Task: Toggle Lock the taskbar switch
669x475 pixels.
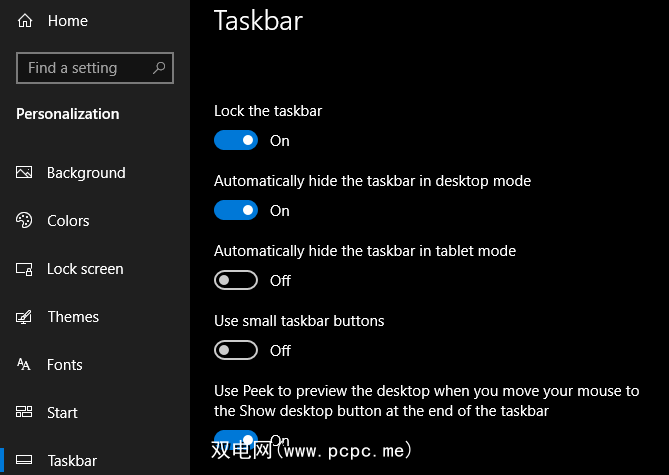Action: (x=236, y=141)
